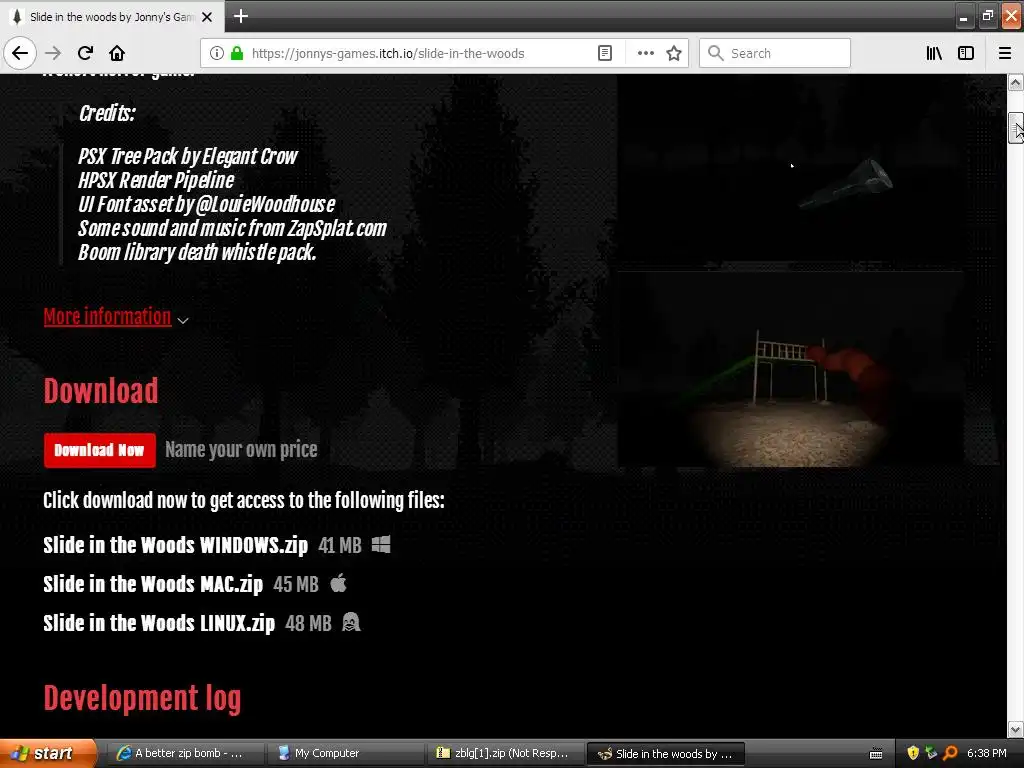Screen dimensions: 1024x768
Task: Click the search magnifier icon
Action: [x=716, y=53]
